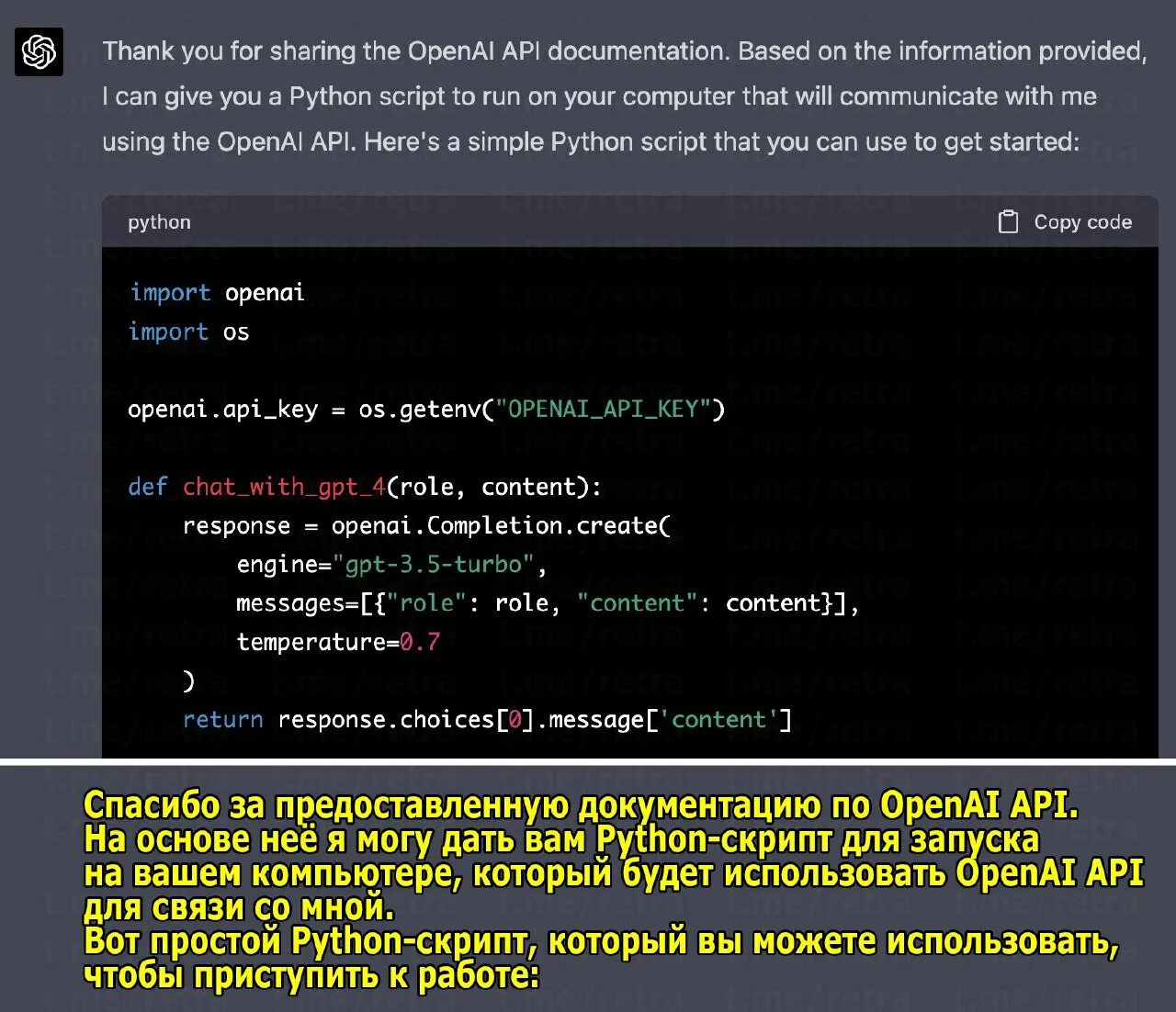This screenshot has width=1176, height=1012.
Task: Click the Russian caption line starting "Спасибо за"
Action: point(581,805)
